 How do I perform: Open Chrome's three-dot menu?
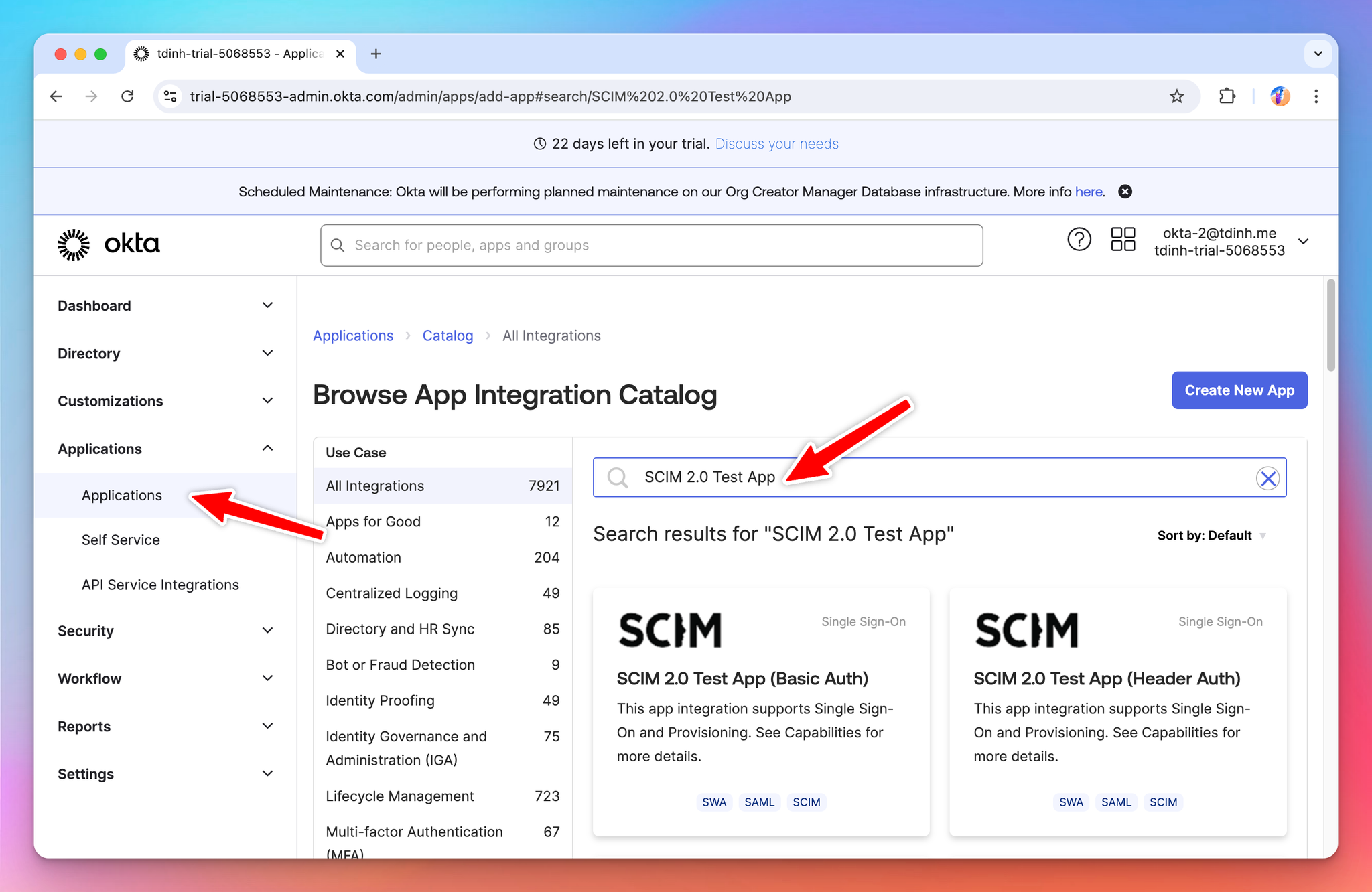1316,96
